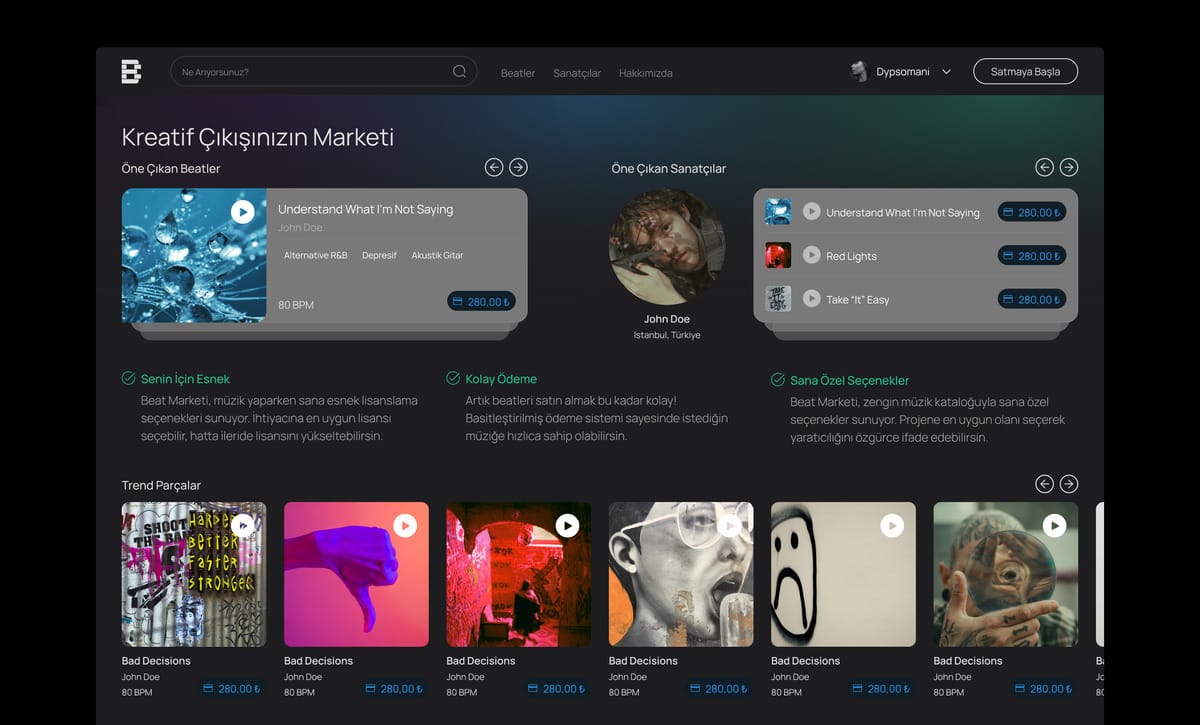
Task: Click the green checkmark beside 'Kolay Ödeme'
Action: (455, 378)
